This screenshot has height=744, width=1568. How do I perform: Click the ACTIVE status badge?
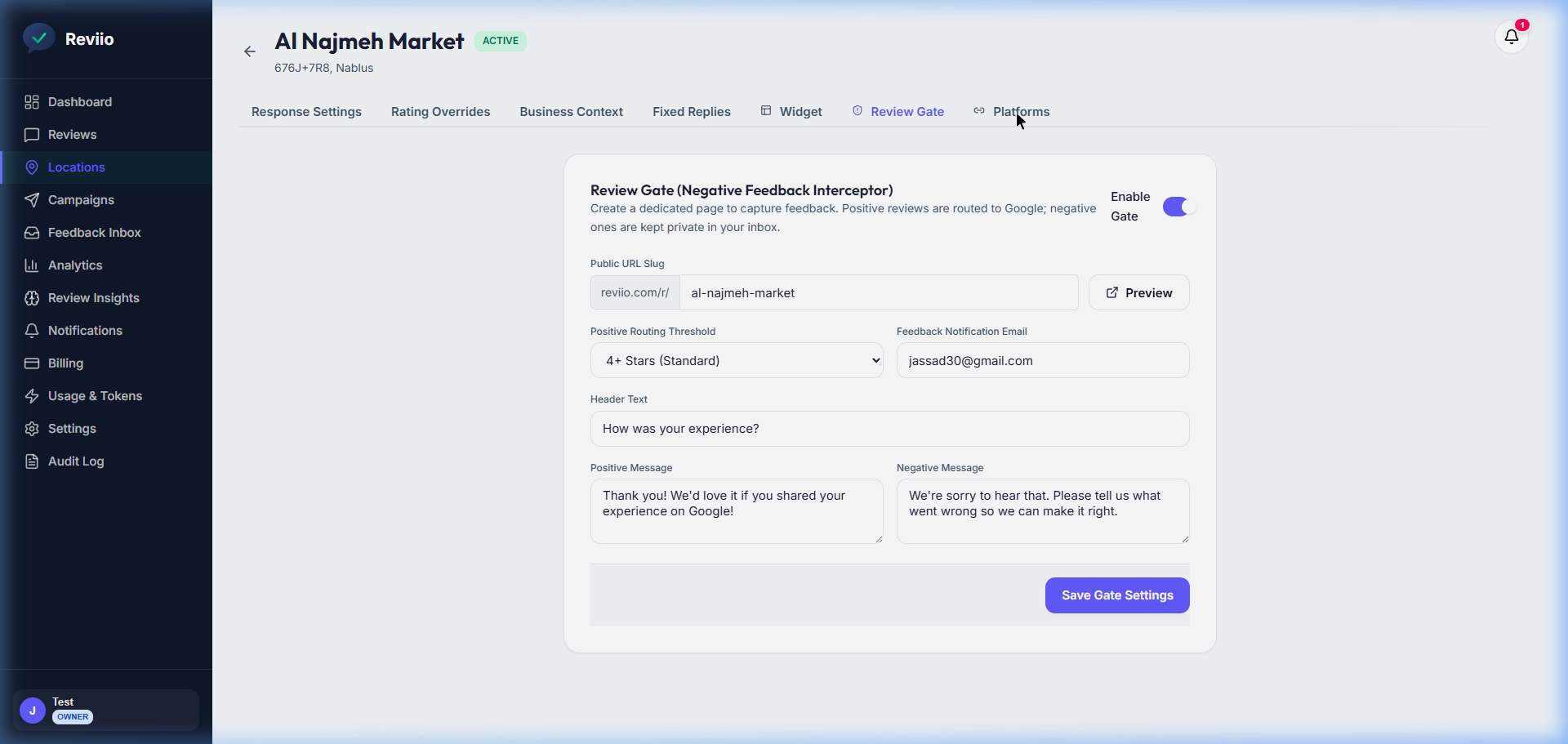[x=501, y=41]
